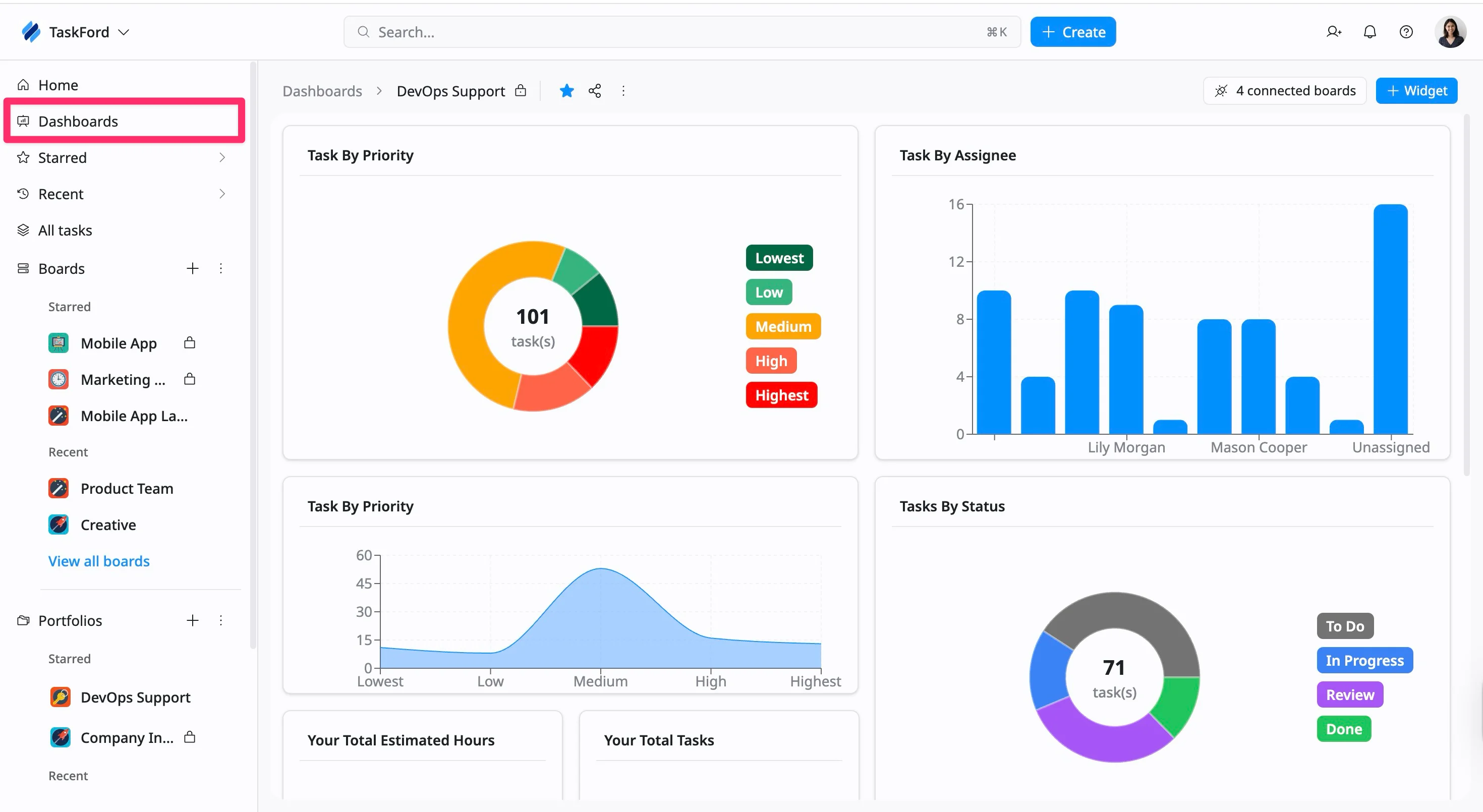
Task: Click the Unassigned bar in chart
Action: [x=1390, y=319]
